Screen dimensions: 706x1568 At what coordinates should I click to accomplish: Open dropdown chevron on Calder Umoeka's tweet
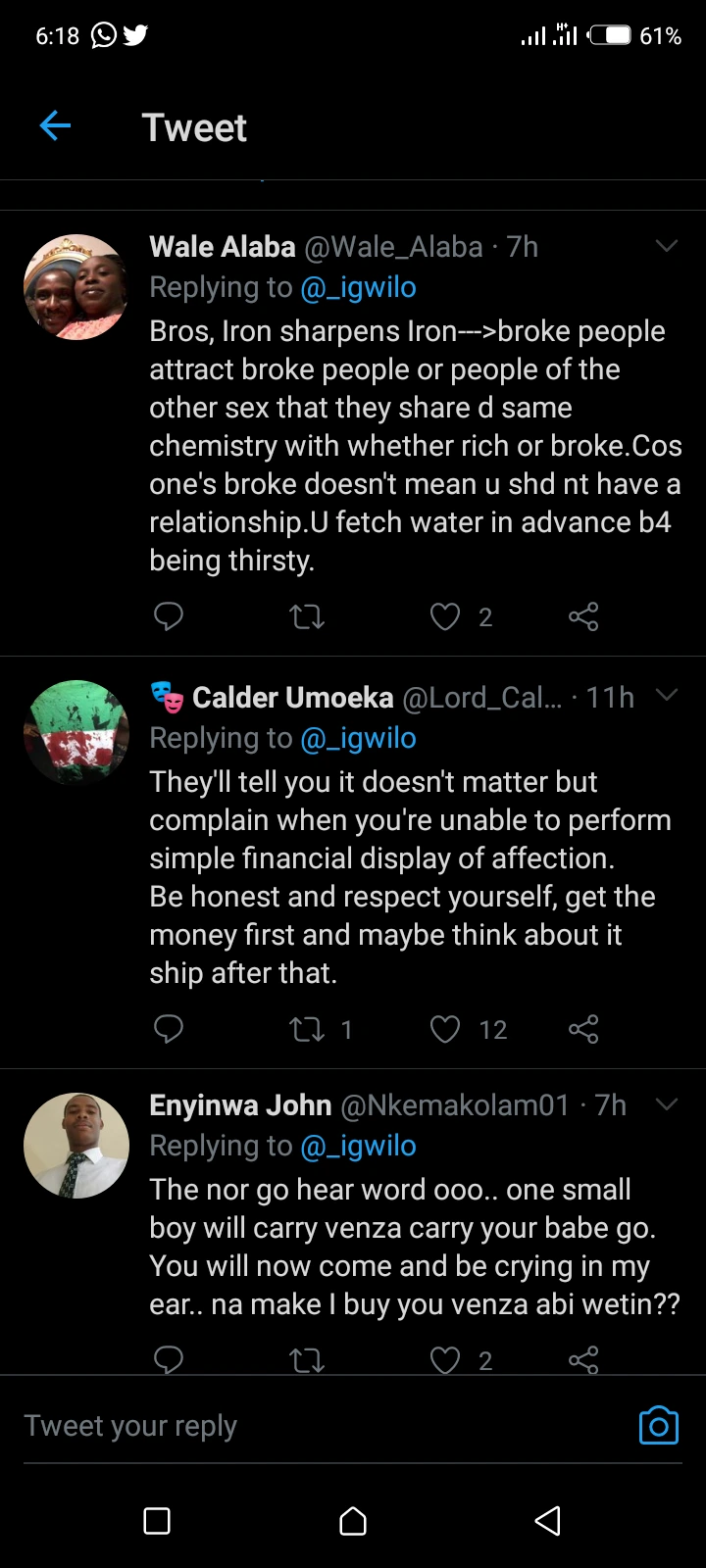(x=667, y=696)
